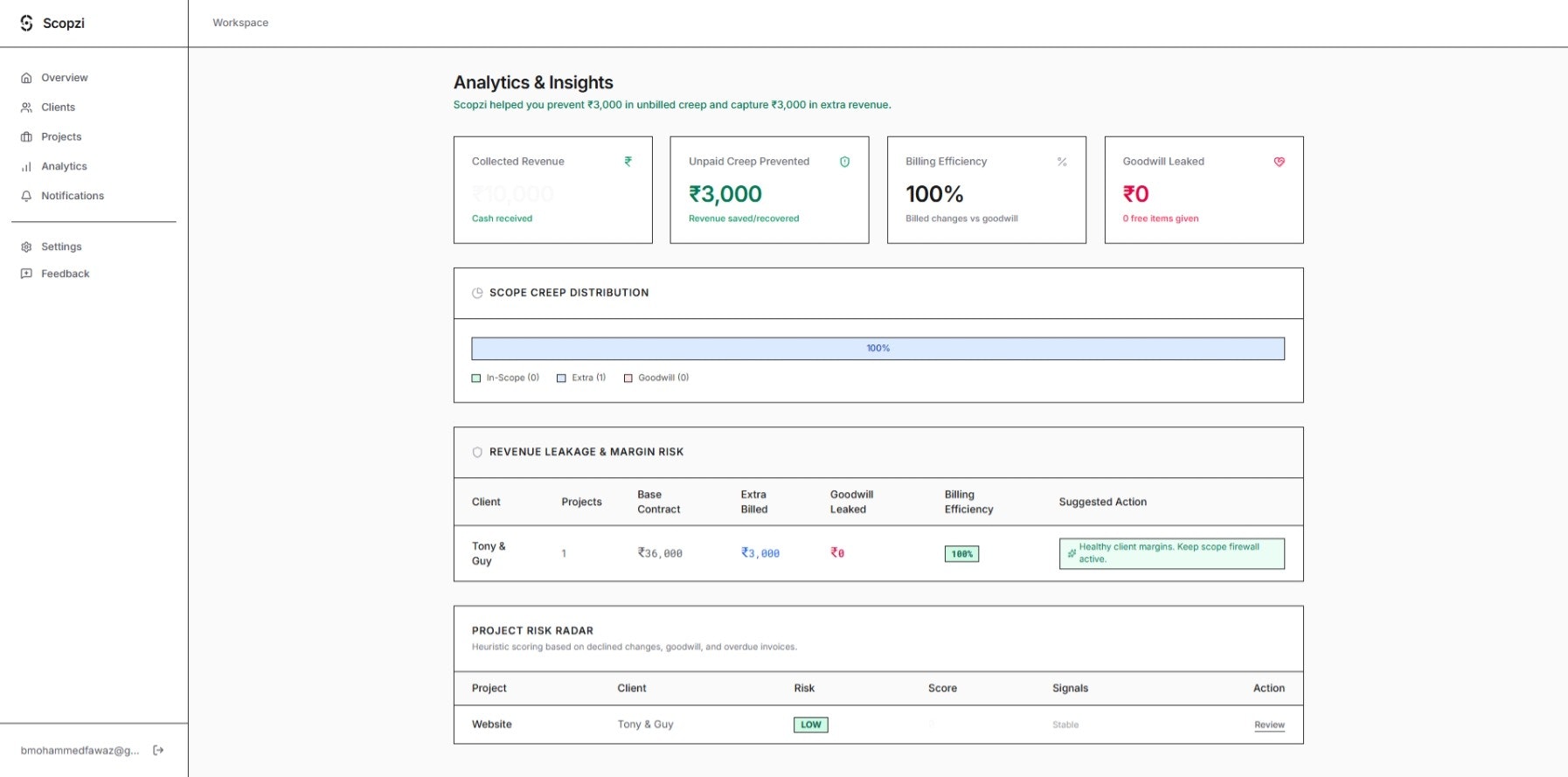The height and width of the screenshot is (777, 1568).
Task: Open Notifications via the bell icon
Action: (x=26, y=196)
